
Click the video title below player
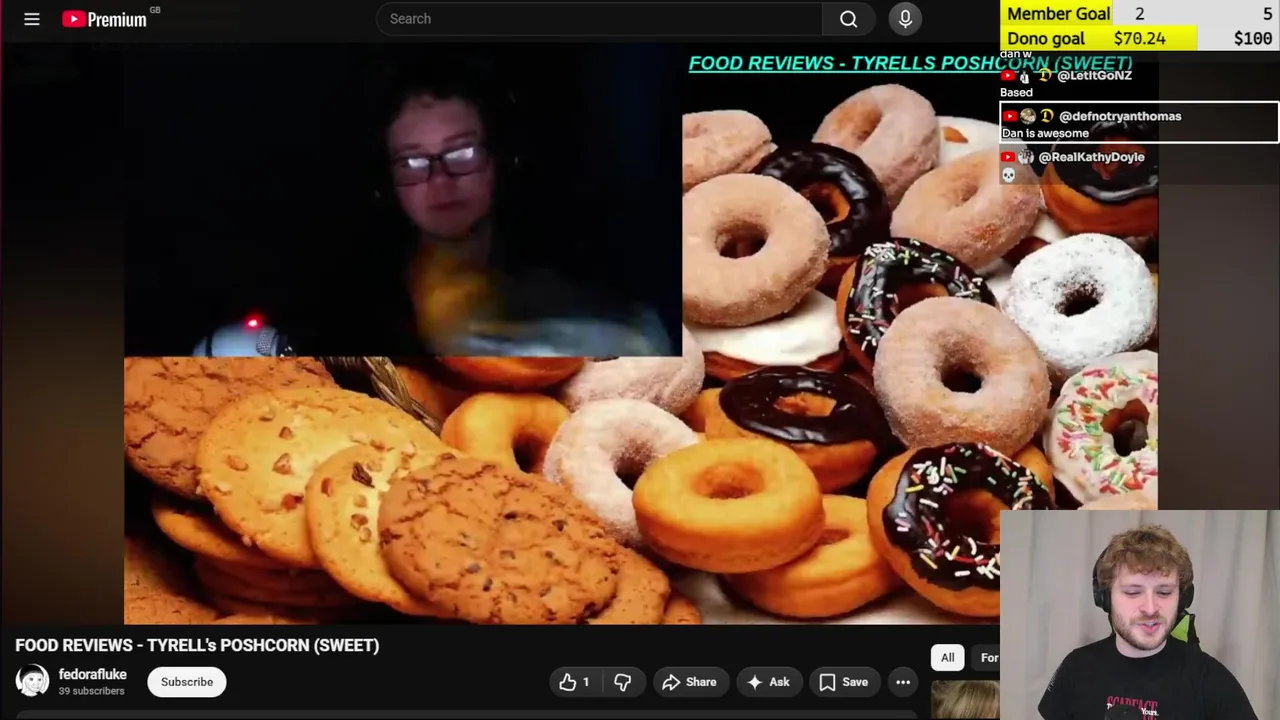click(197, 645)
